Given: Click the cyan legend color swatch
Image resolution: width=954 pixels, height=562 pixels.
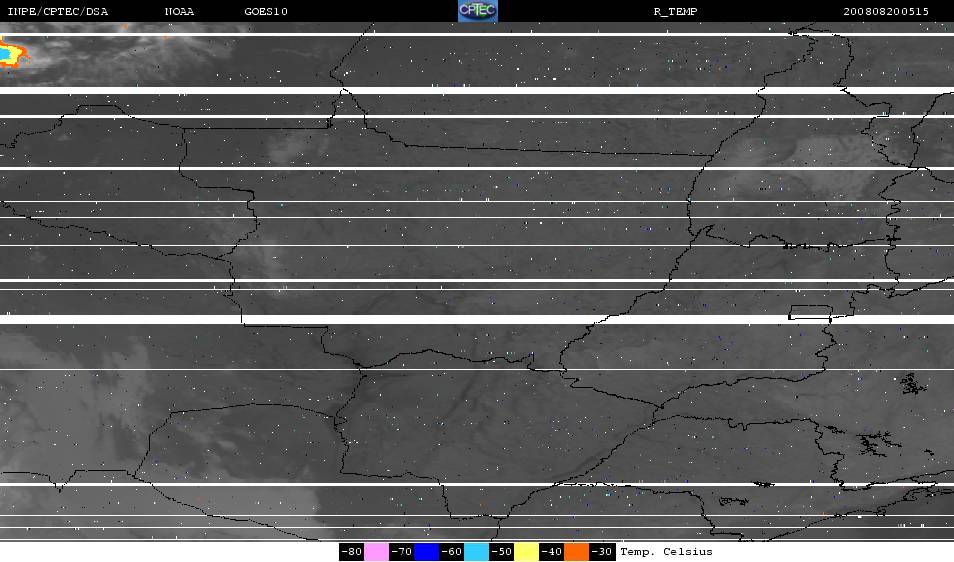Looking at the screenshot, I should 477,551.
